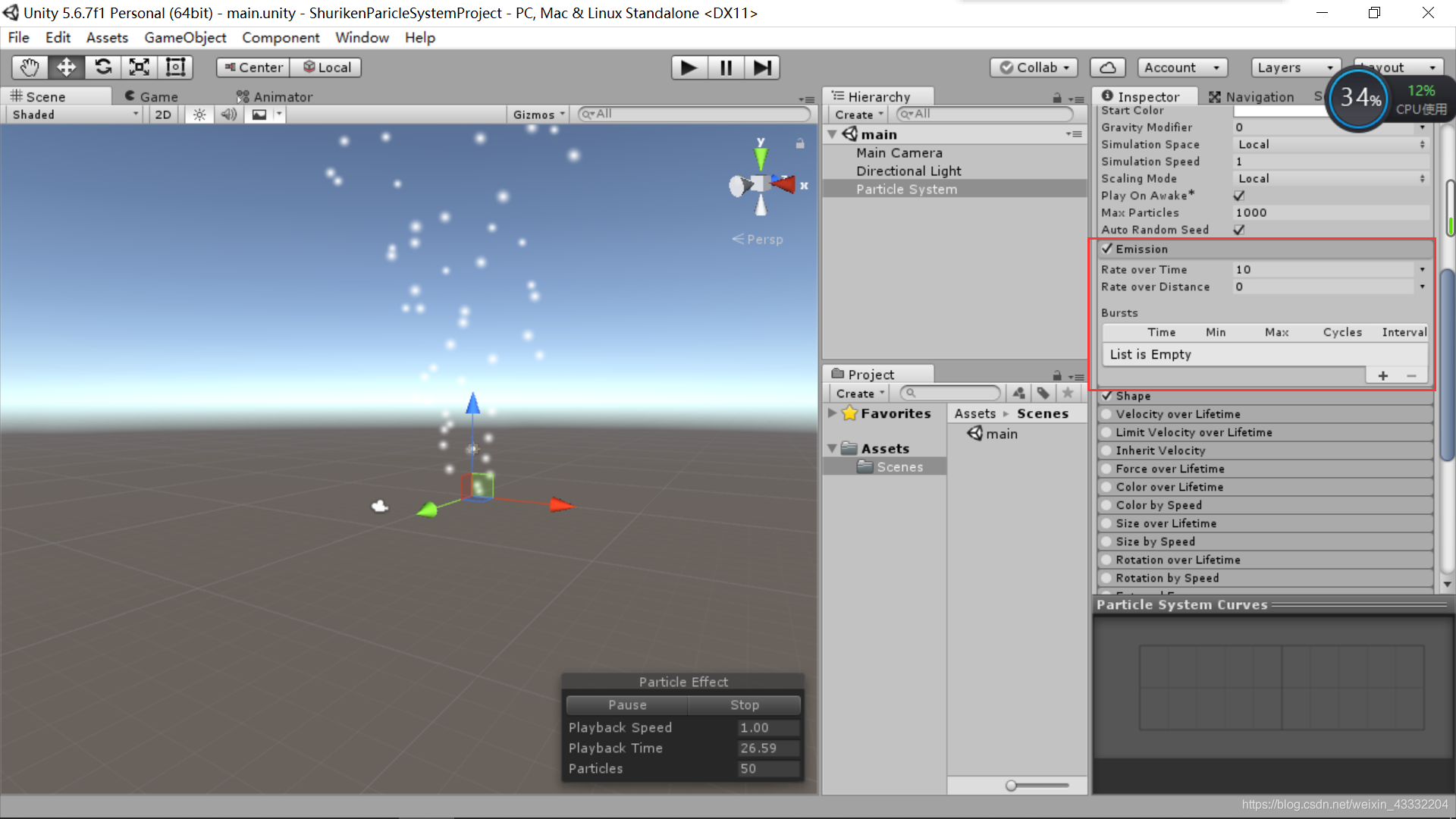Click the Step frame button

pos(762,67)
